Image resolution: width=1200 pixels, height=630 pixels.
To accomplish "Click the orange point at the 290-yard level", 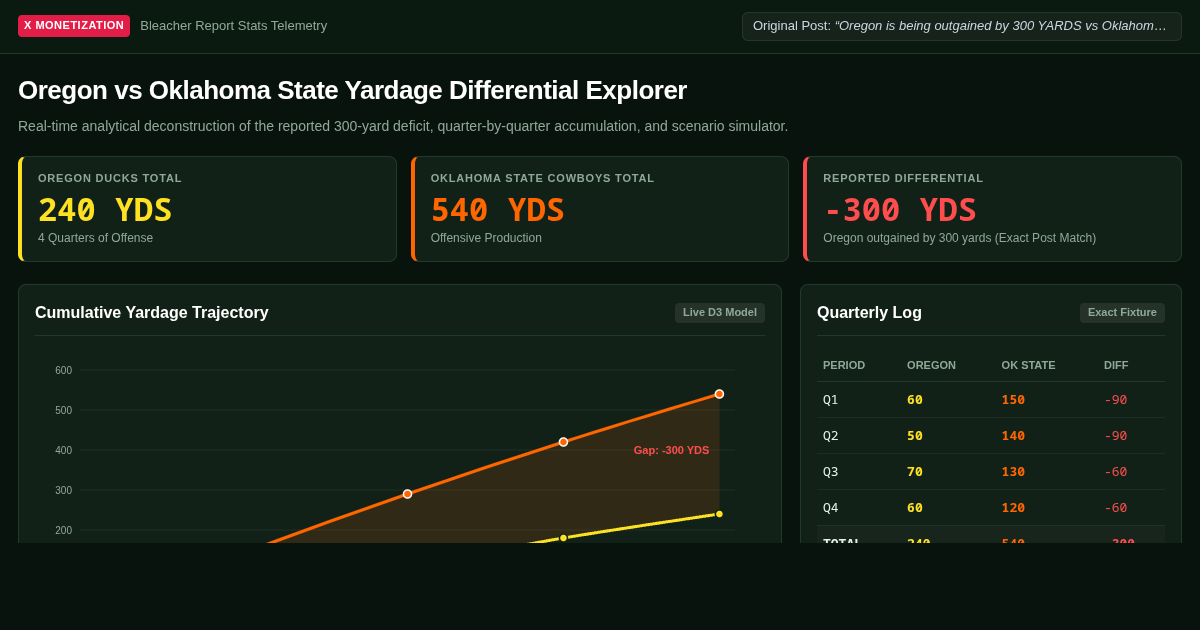I will (x=407, y=494).
